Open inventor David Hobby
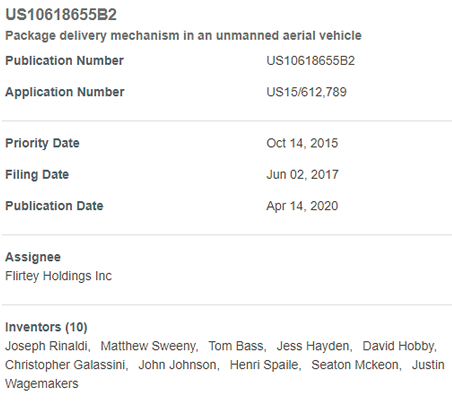The width and height of the screenshot is (452, 401). [399, 346]
